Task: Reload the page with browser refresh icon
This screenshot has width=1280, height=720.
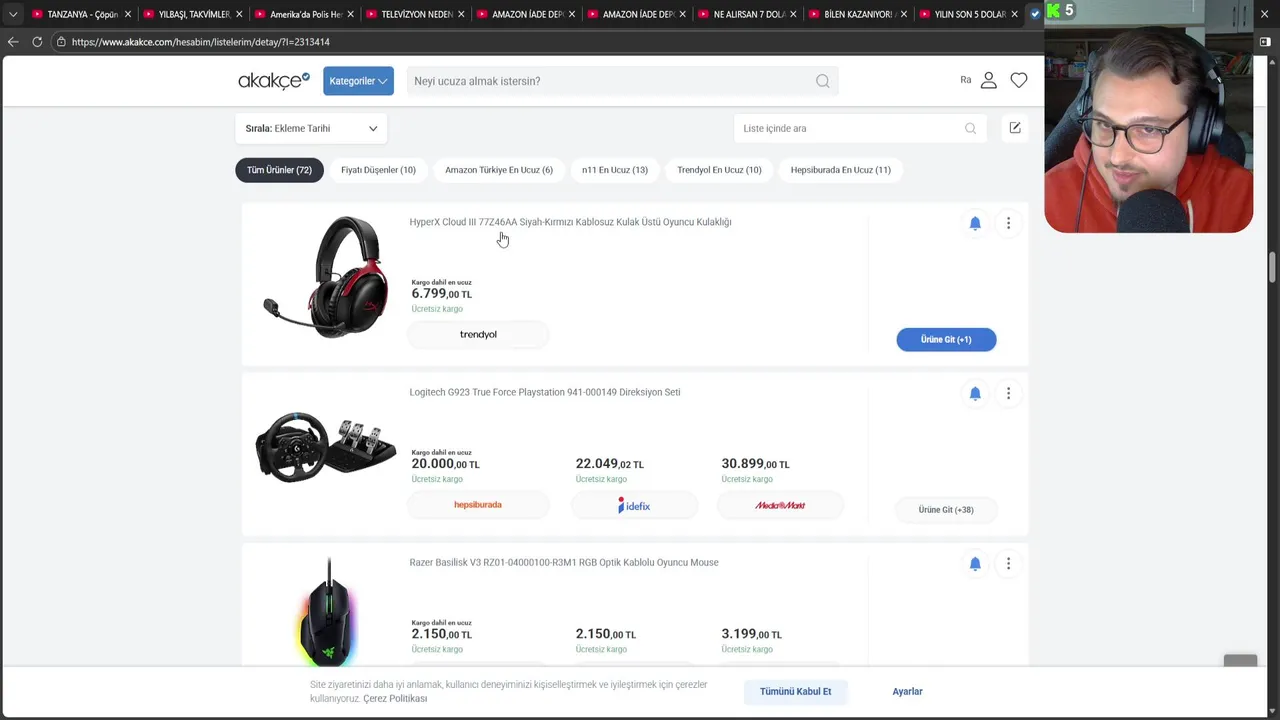Action: (37, 42)
